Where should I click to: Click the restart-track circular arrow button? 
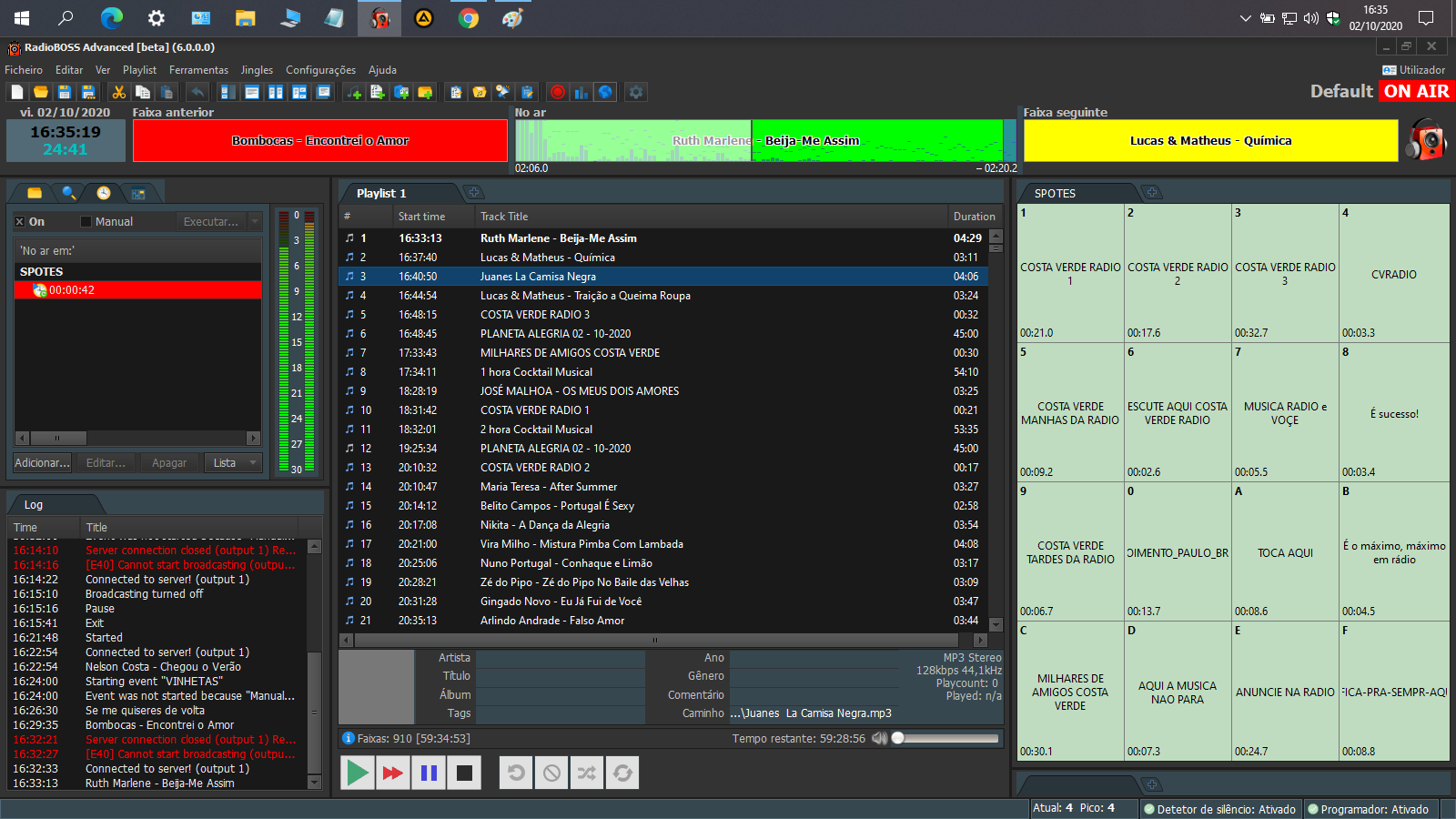516,773
